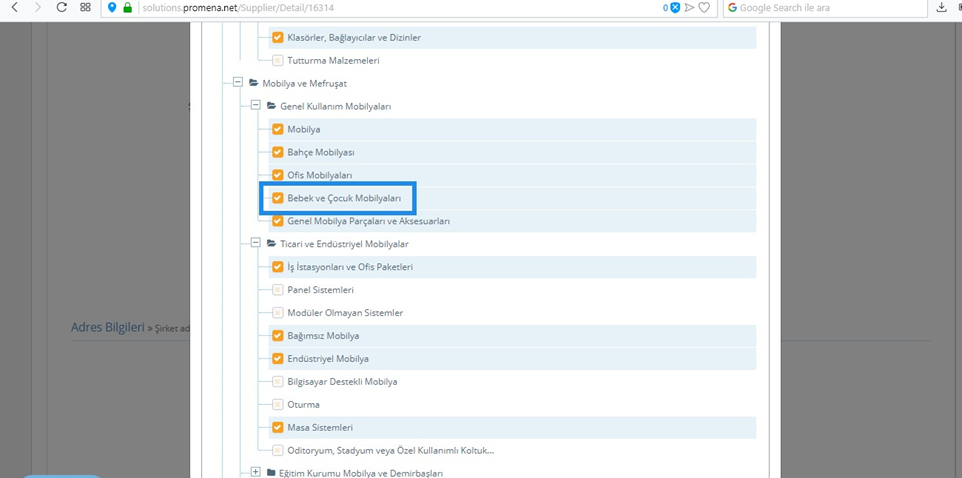Uncheck the Ofis Mobilyaları checkbox
The width and height of the screenshot is (962, 478).
click(x=278, y=175)
